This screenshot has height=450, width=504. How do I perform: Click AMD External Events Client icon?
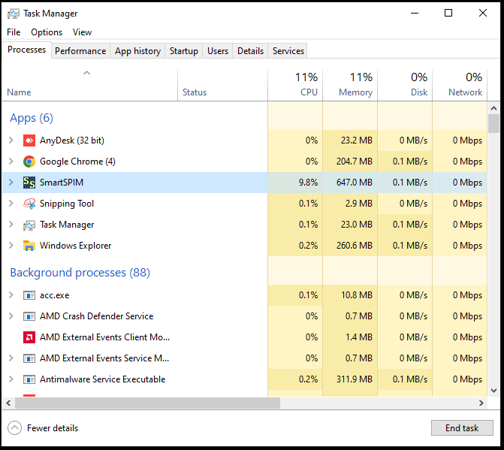[x=29, y=337]
